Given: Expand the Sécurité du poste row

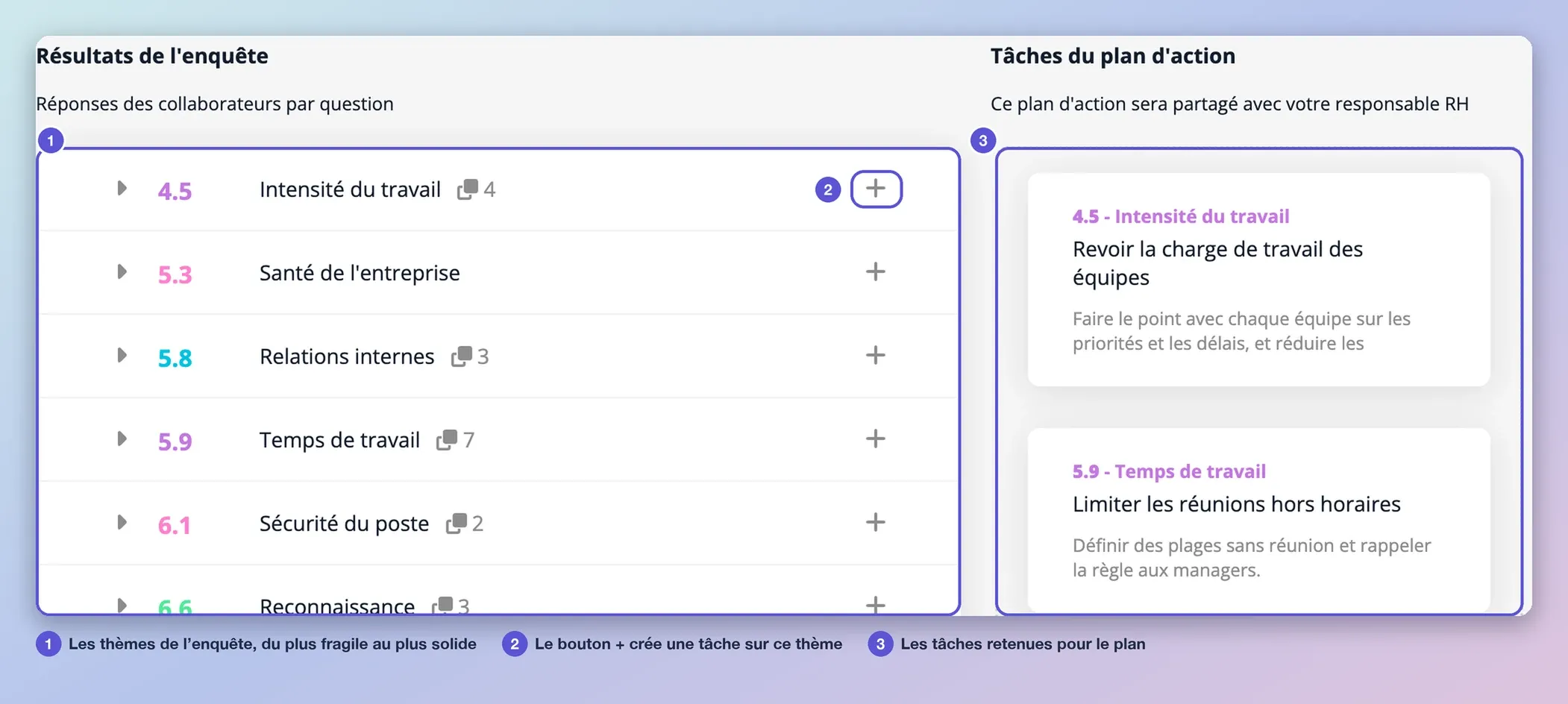Looking at the screenshot, I should [x=122, y=522].
